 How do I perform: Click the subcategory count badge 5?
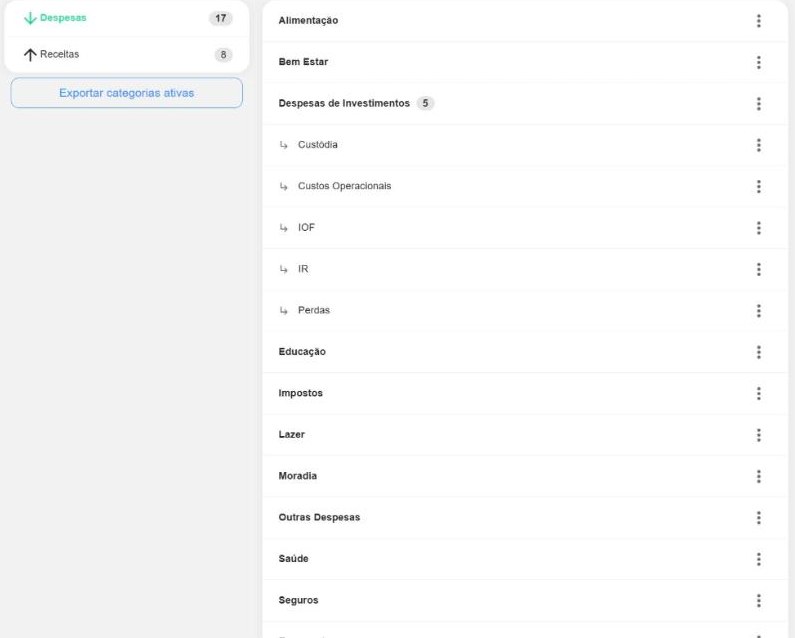pos(425,103)
